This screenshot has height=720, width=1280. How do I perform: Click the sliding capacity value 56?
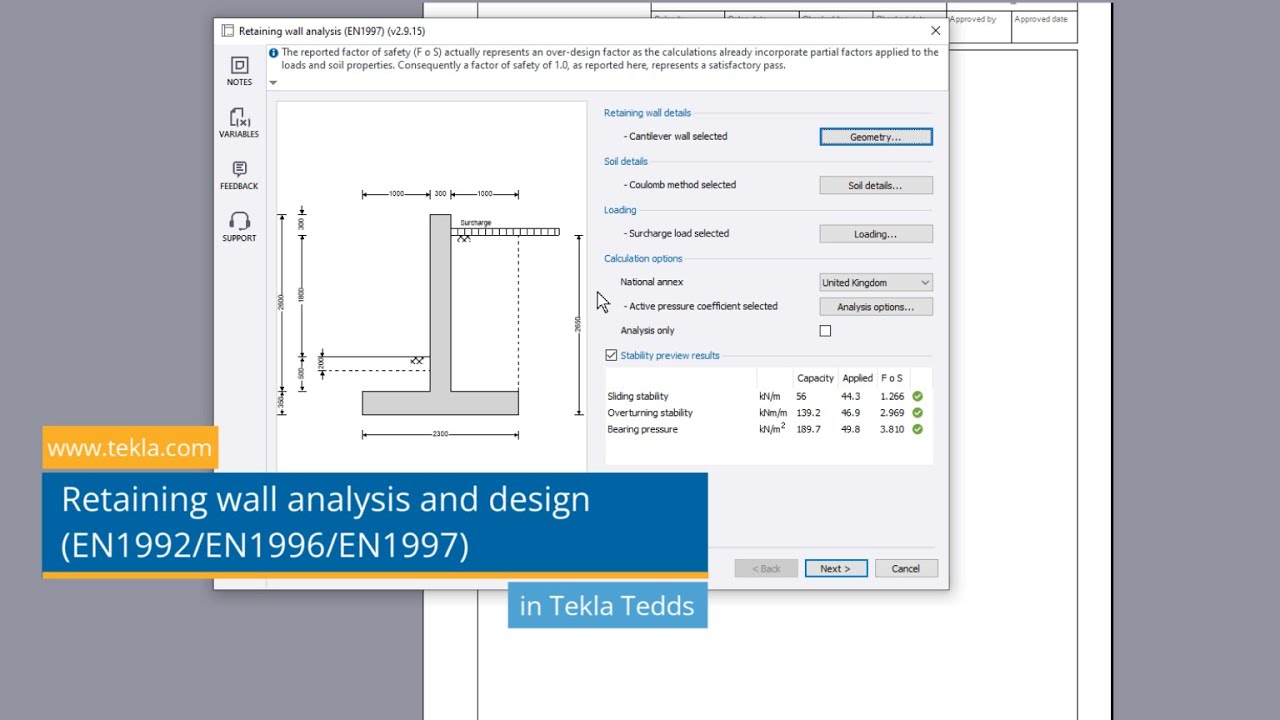[x=802, y=396]
